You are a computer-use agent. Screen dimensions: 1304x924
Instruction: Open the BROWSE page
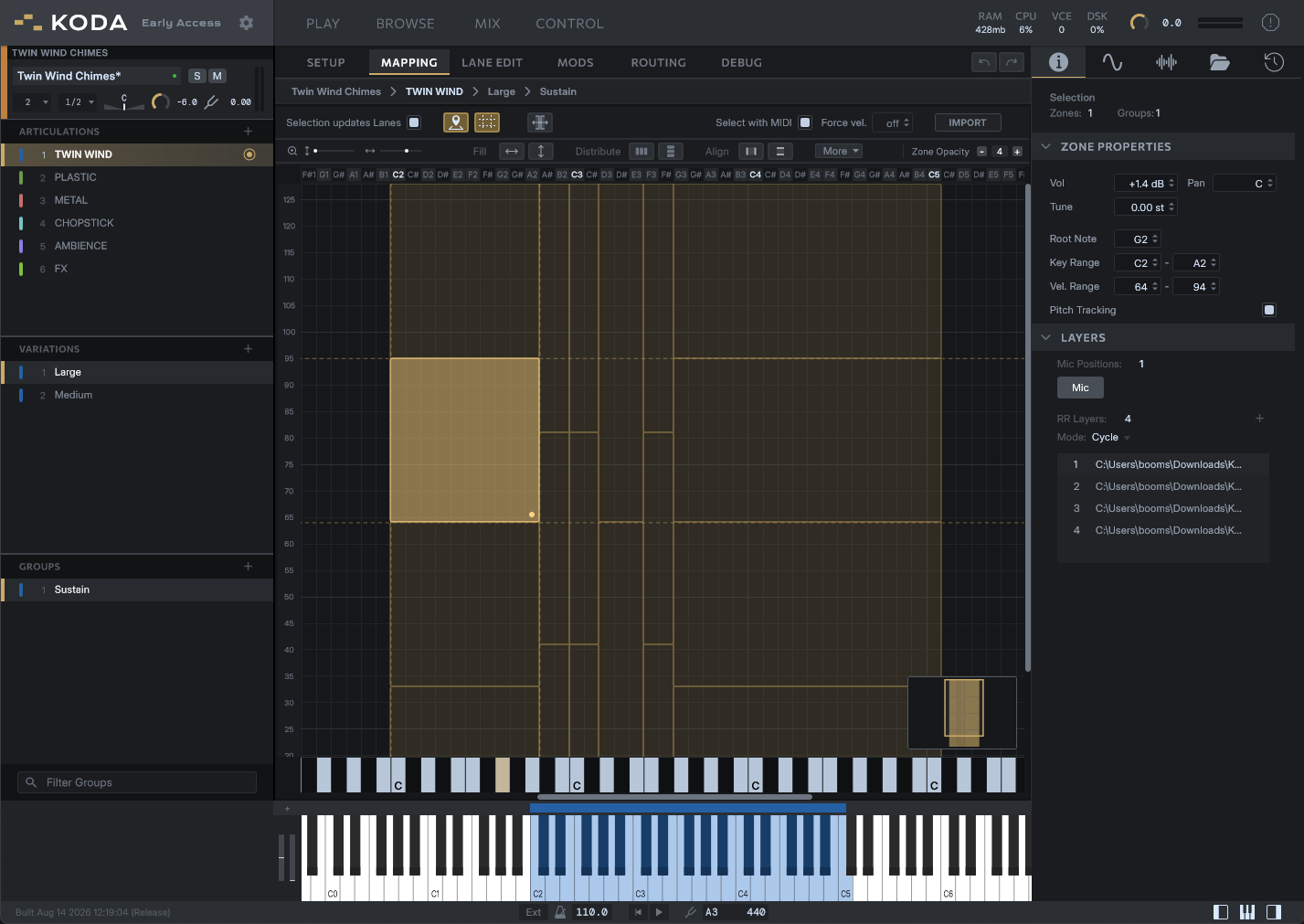(406, 24)
